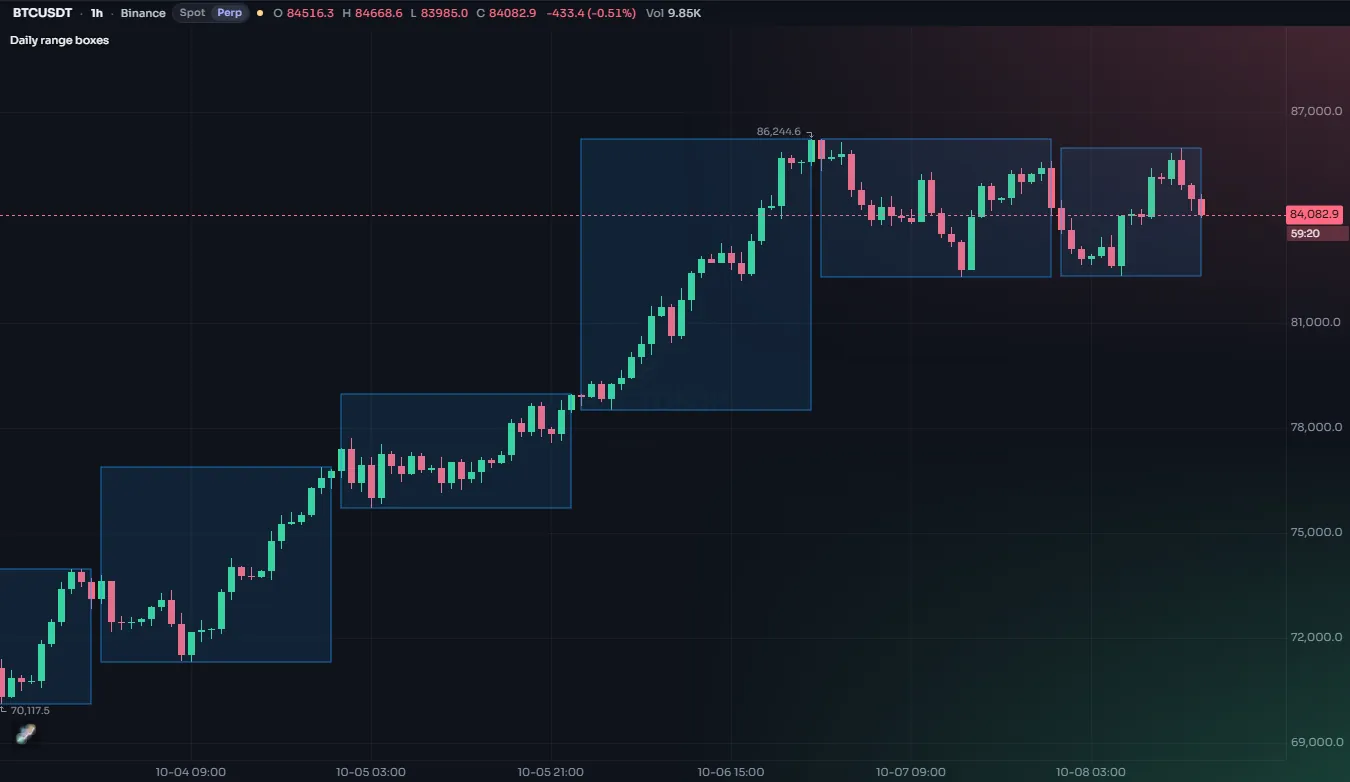Click the 69,000.0 price axis label
Screen dimensions: 1350x782
click(1317, 742)
